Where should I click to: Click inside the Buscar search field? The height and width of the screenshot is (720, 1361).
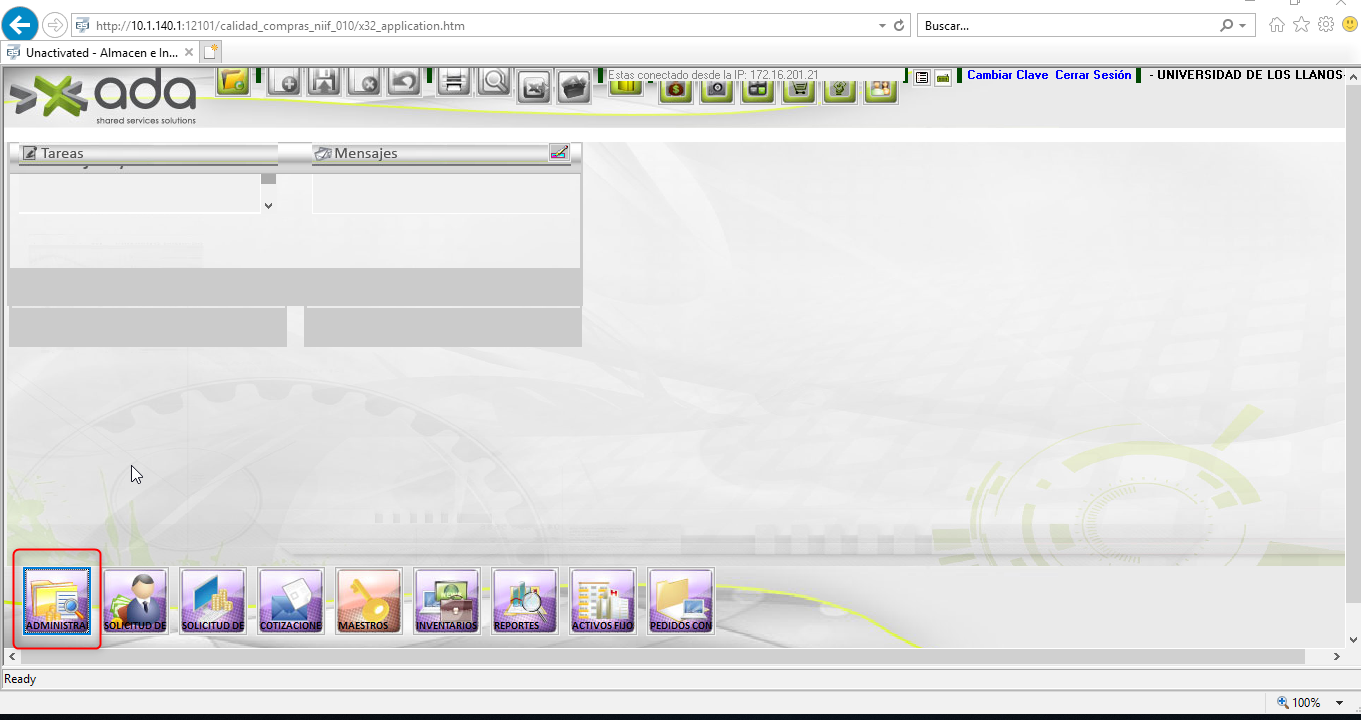[1065, 25]
